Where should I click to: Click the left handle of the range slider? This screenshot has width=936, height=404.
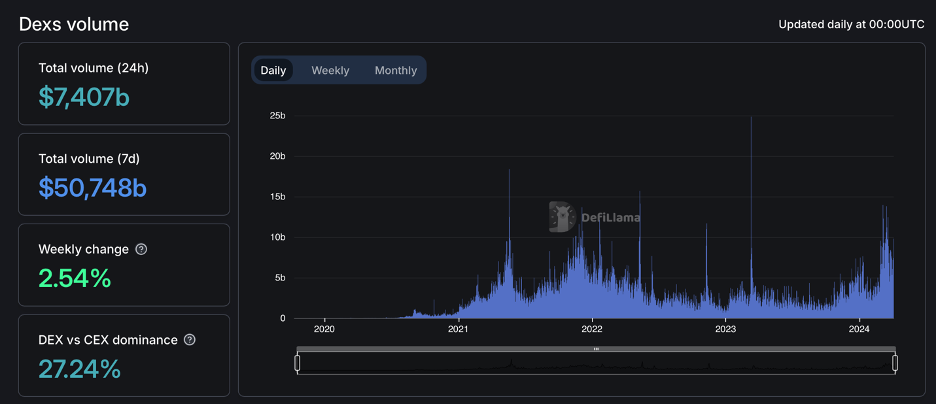point(297,362)
